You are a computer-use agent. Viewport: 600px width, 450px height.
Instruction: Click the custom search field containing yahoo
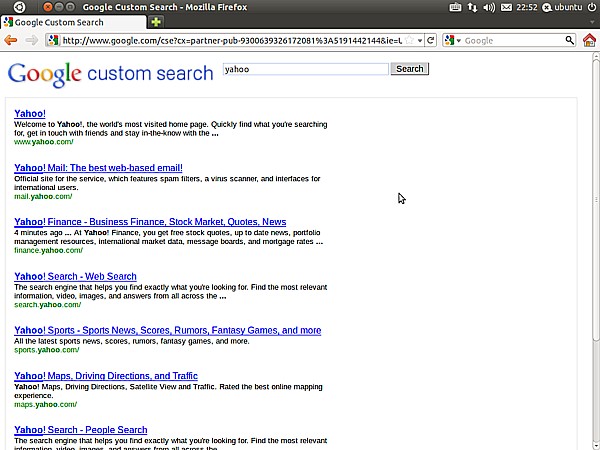pos(306,69)
